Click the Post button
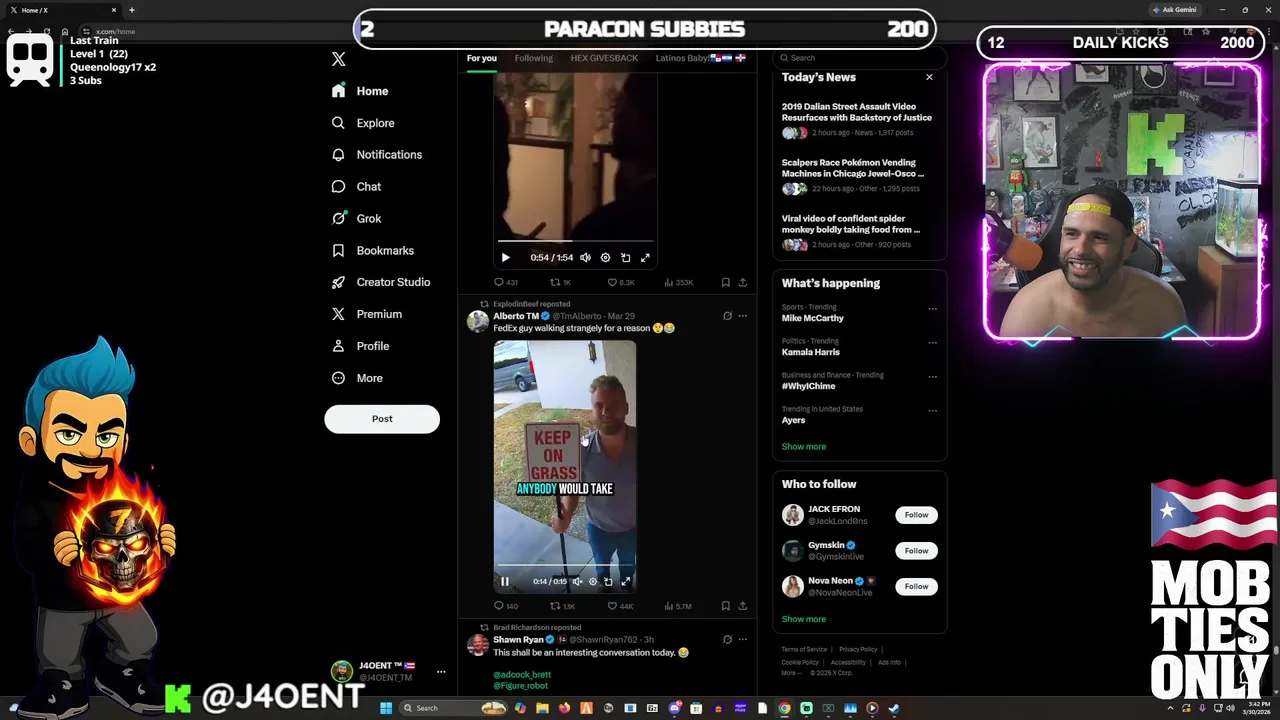Screen dimensions: 1280x720 (382, 419)
